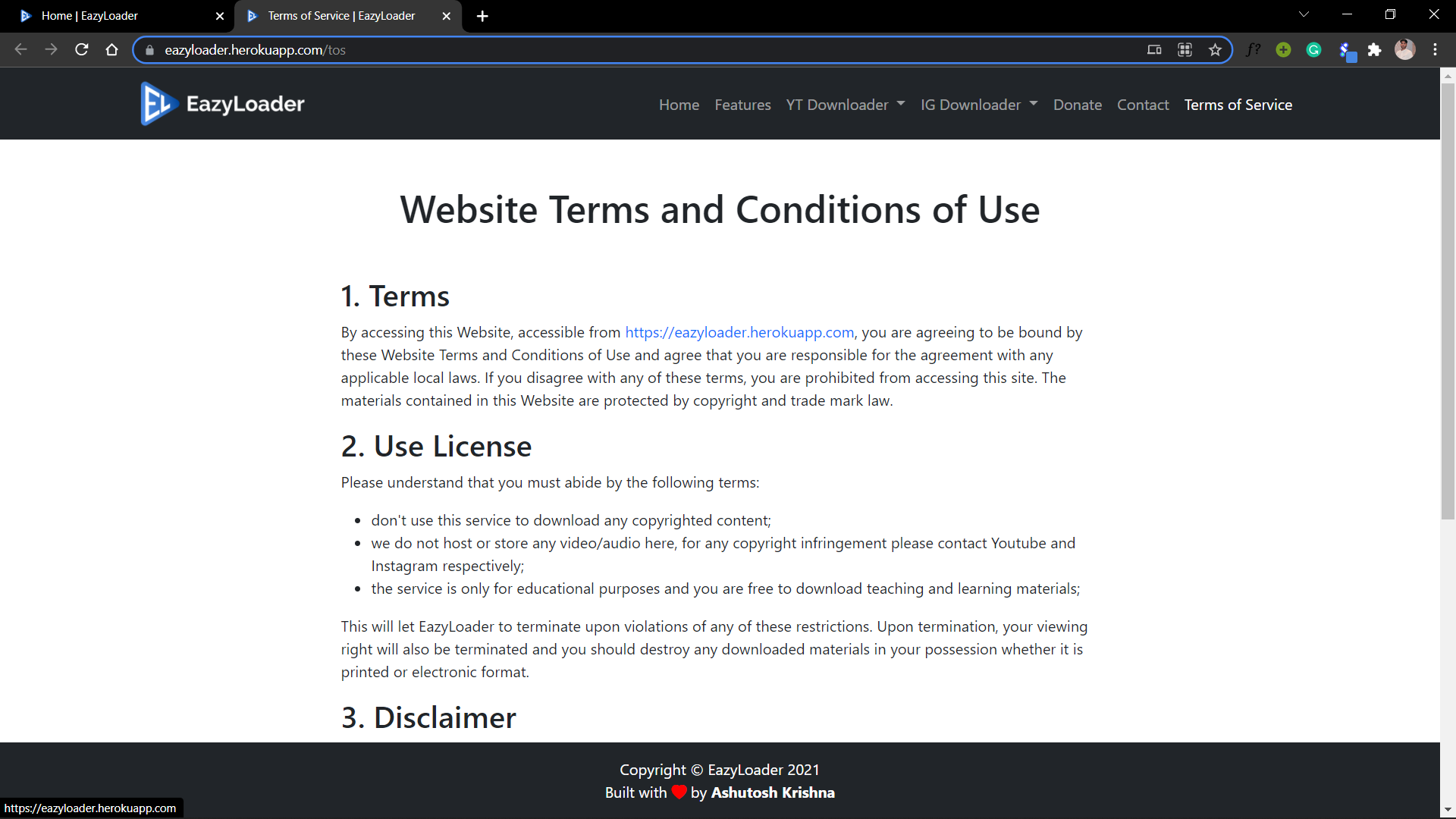Open the send-to-devices icon

click(1154, 49)
